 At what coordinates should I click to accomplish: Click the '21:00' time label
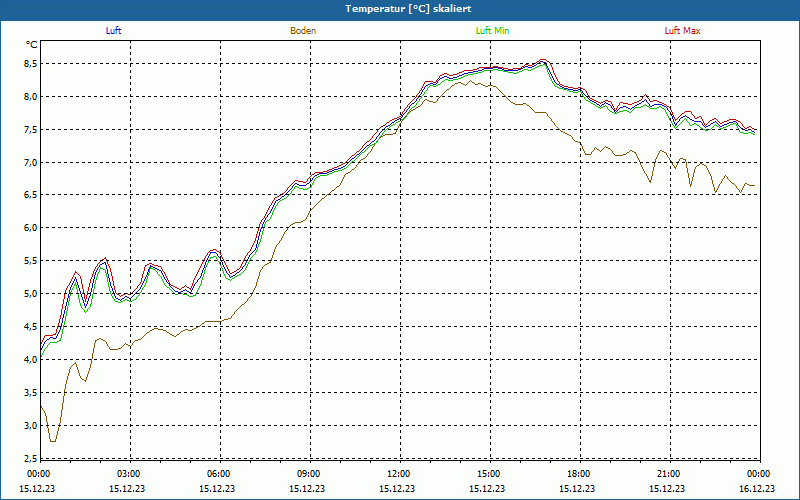click(668, 474)
